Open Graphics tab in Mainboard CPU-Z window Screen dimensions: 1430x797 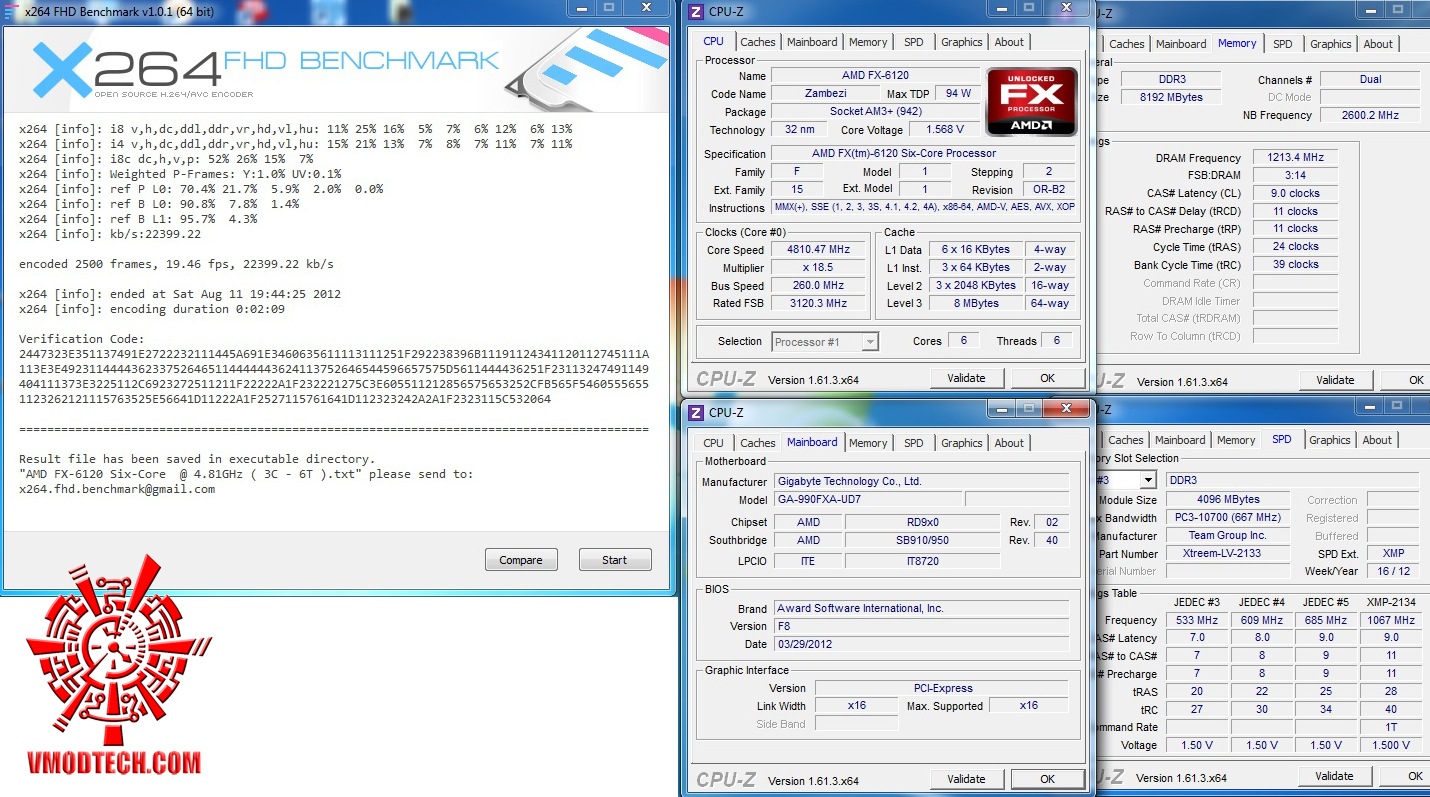click(x=962, y=443)
